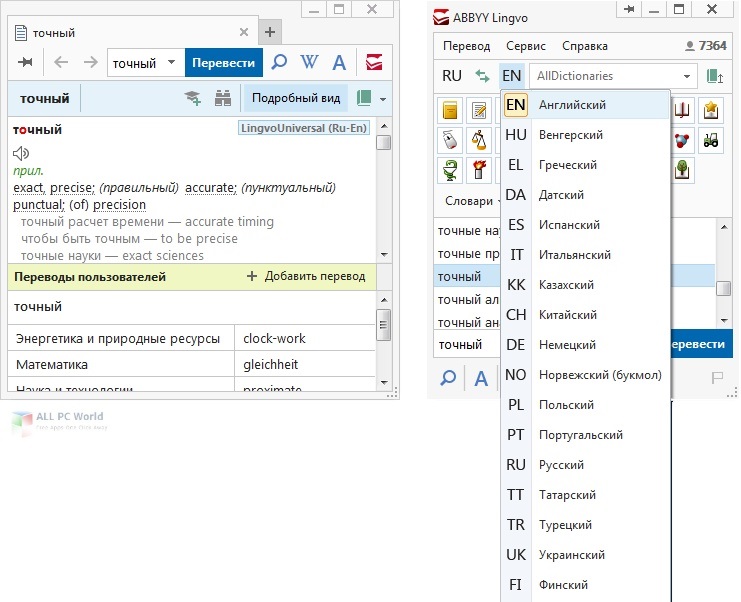Swap languages with green arrows icon
741x602 pixels.
click(x=482, y=76)
